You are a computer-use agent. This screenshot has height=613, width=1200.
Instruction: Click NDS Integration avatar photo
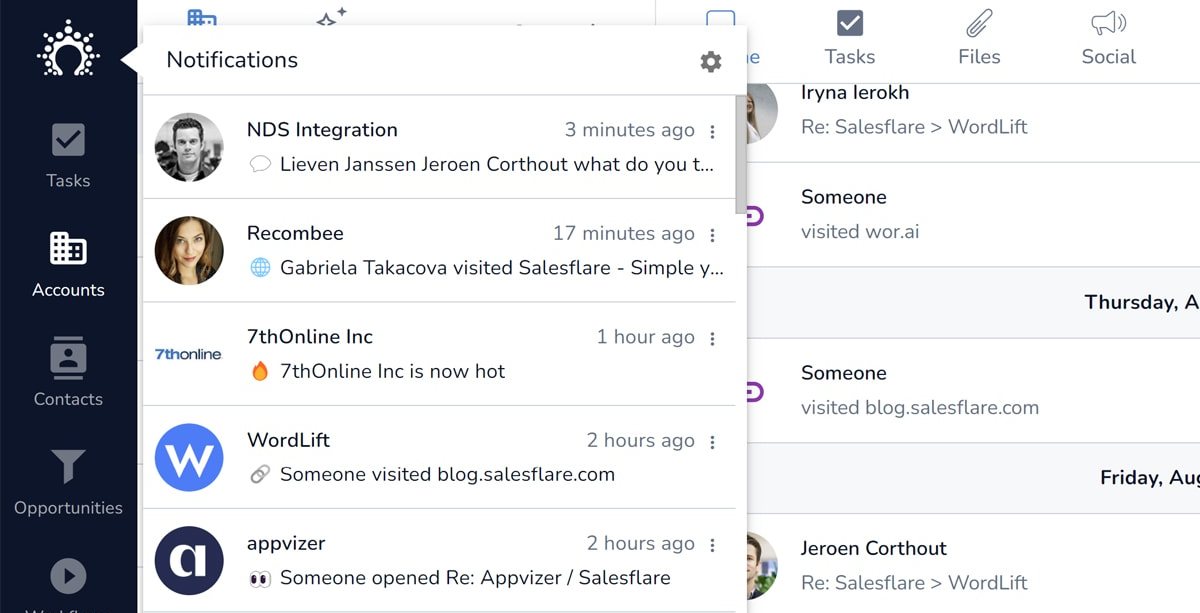click(x=189, y=147)
